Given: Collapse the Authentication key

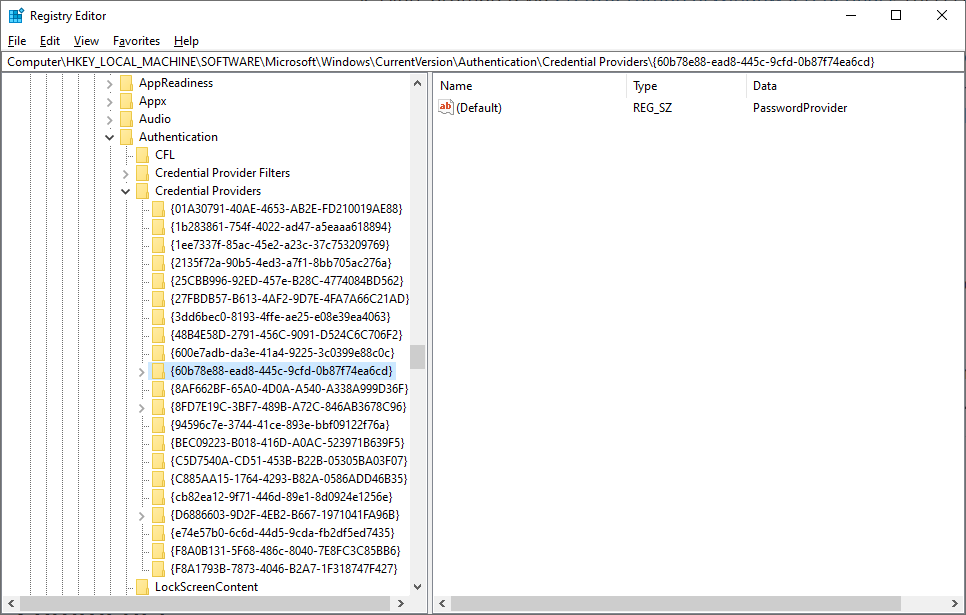Looking at the screenshot, I should point(108,137).
